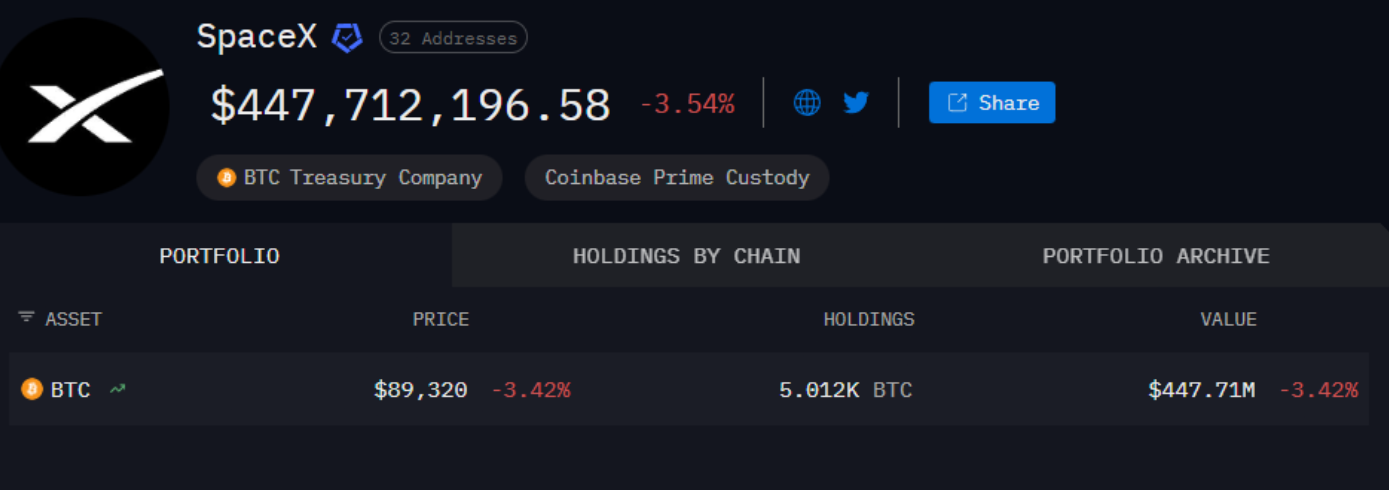This screenshot has width=1389, height=490.
Task: Open the website globe icon
Action: click(x=807, y=102)
